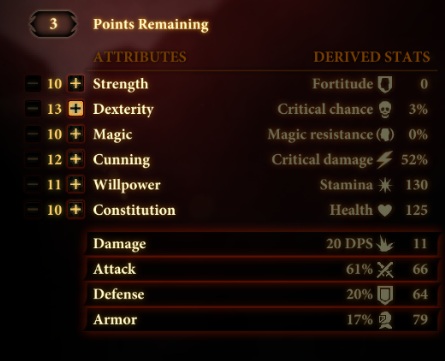
Task: Click the Critical damage lightning icon
Action: [385, 160]
